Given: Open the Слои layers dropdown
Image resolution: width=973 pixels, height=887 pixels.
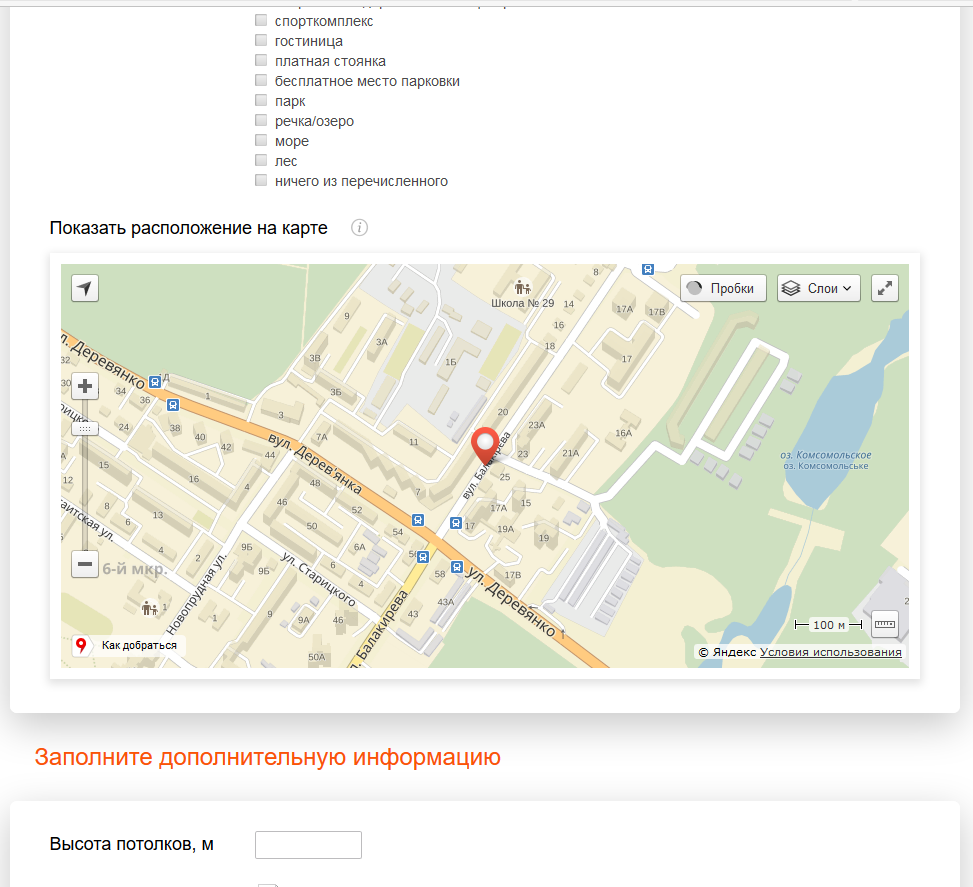Looking at the screenshot, I should coord(818,288).
